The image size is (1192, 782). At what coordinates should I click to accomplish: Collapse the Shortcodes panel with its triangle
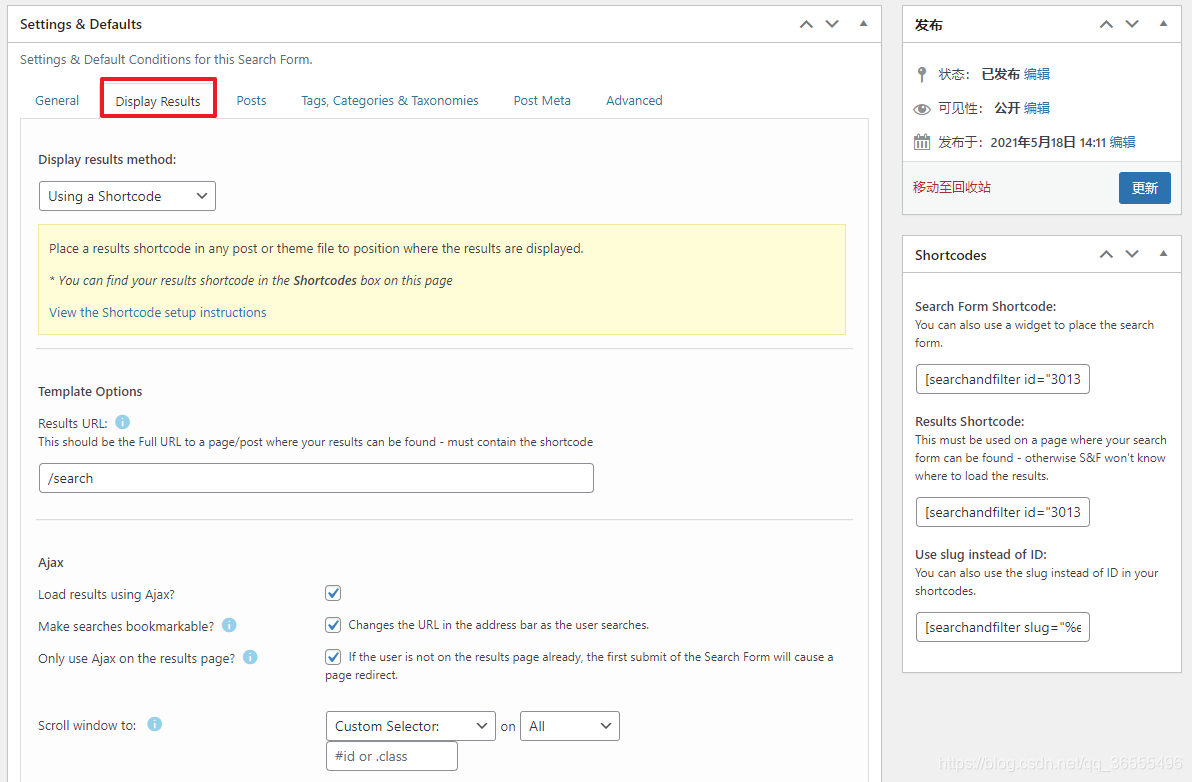[1163, 254]
